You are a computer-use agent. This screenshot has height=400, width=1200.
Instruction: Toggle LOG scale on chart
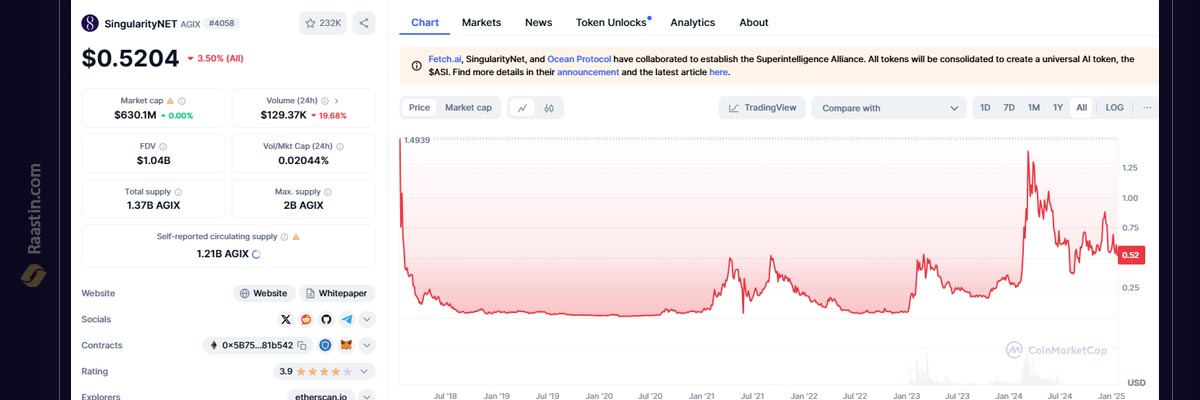[1114, 108]
